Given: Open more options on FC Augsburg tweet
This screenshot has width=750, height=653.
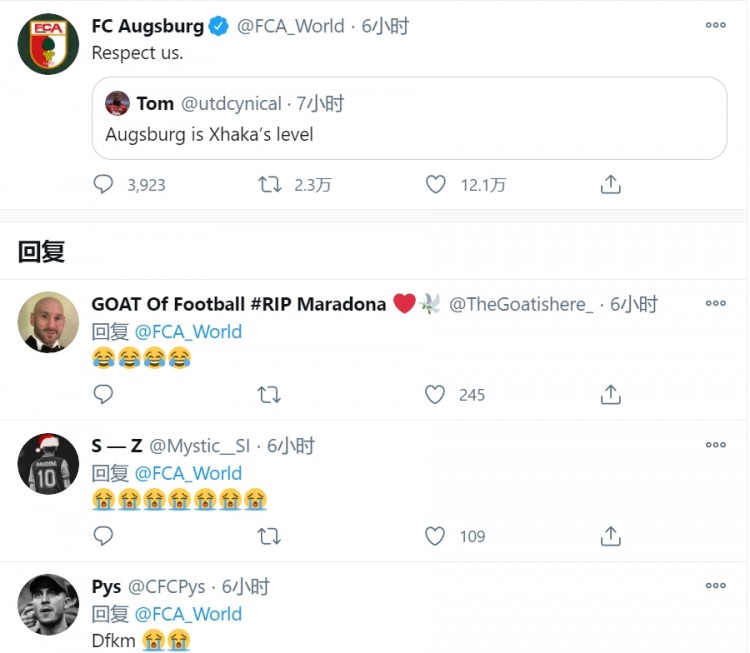Looking at the screenshot, I should [x=715, y=25].
